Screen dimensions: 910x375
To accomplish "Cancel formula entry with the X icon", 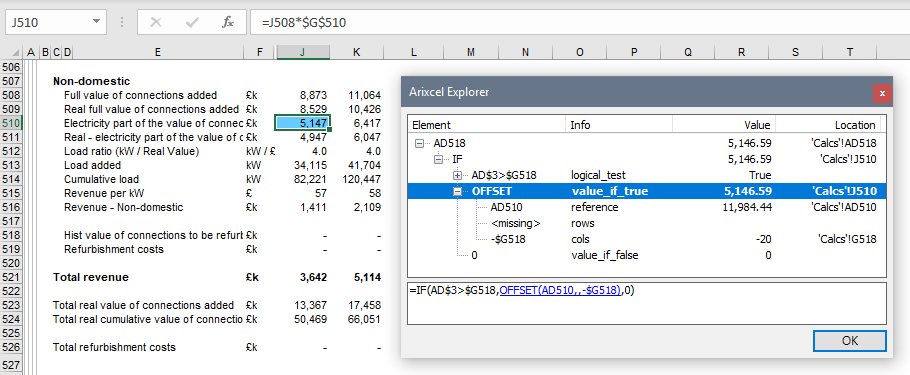I will click(156, 23).
